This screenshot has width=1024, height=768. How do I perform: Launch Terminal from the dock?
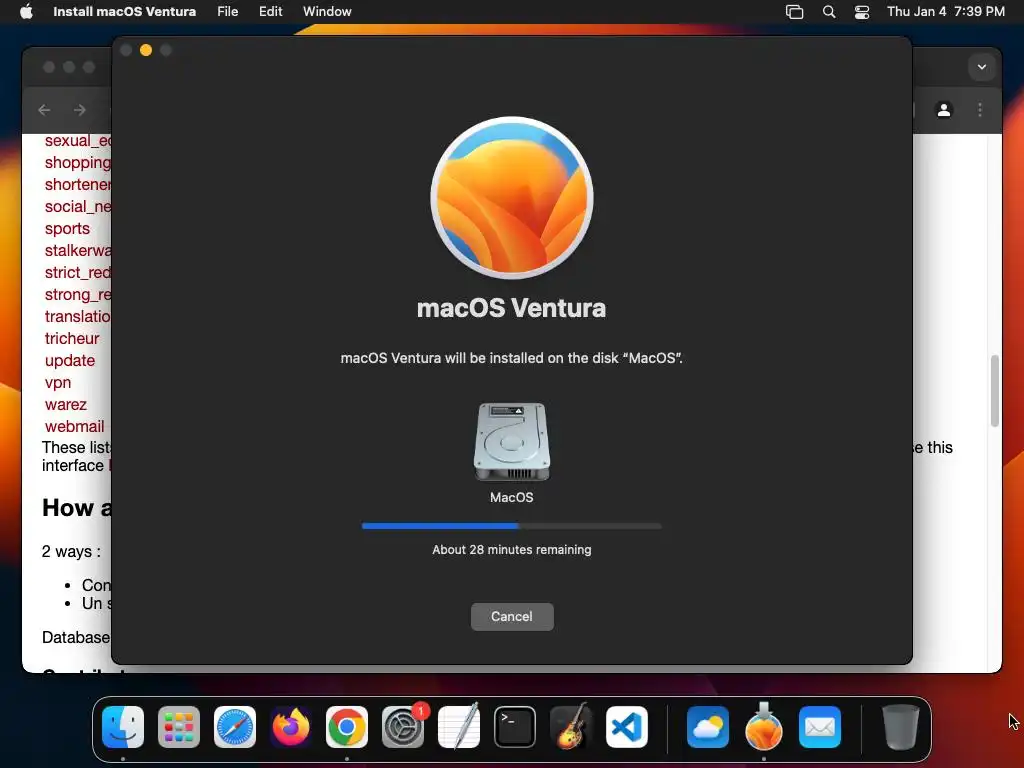coord(515,727)
